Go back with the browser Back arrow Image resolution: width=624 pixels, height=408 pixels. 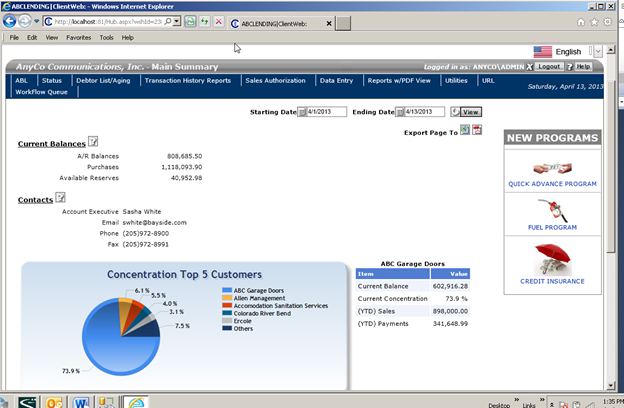coord(10,21)
